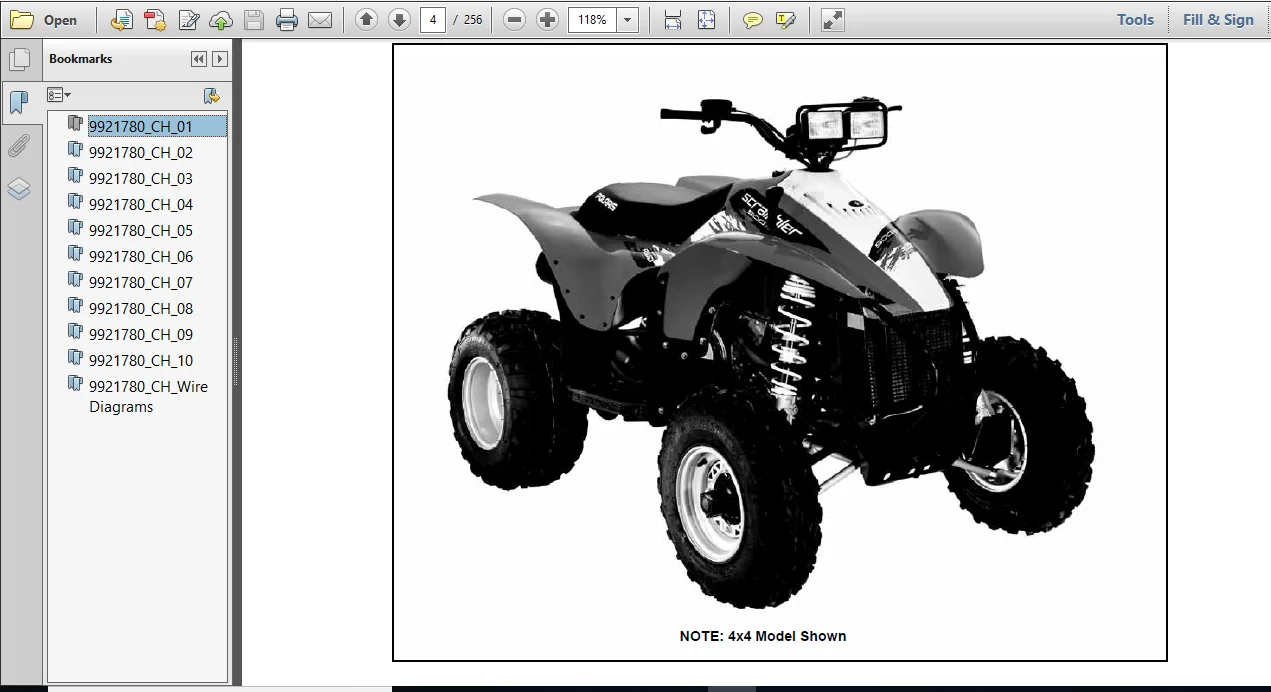This screenshot has width=1271, height=692.
Task: Click the upload to cloud icon
Action: 221,19
